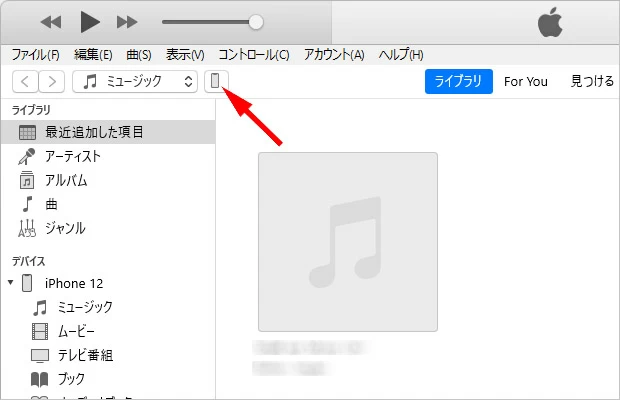The width and height of the screenshot is (620, 400).
Task: Select the アーティスト microphone icon item
Action: tap(28, 156)
